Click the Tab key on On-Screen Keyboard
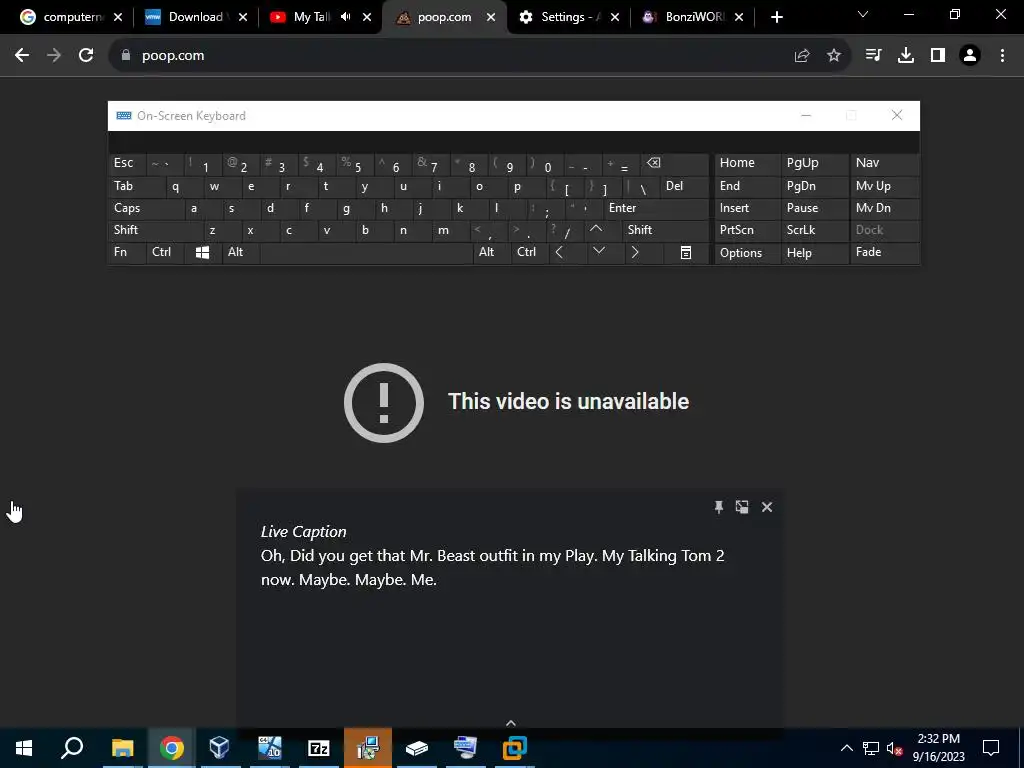Screen dimensions: 1024x768 (136, 186)
